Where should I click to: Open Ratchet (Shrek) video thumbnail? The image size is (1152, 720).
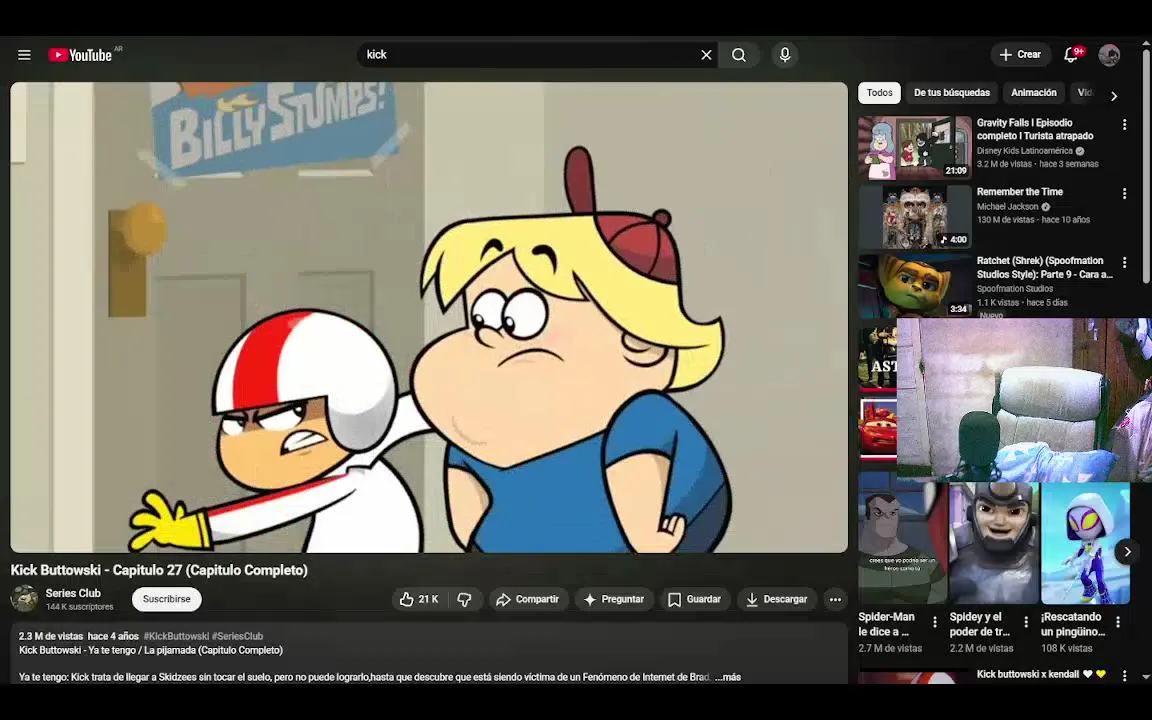point(915,286)
